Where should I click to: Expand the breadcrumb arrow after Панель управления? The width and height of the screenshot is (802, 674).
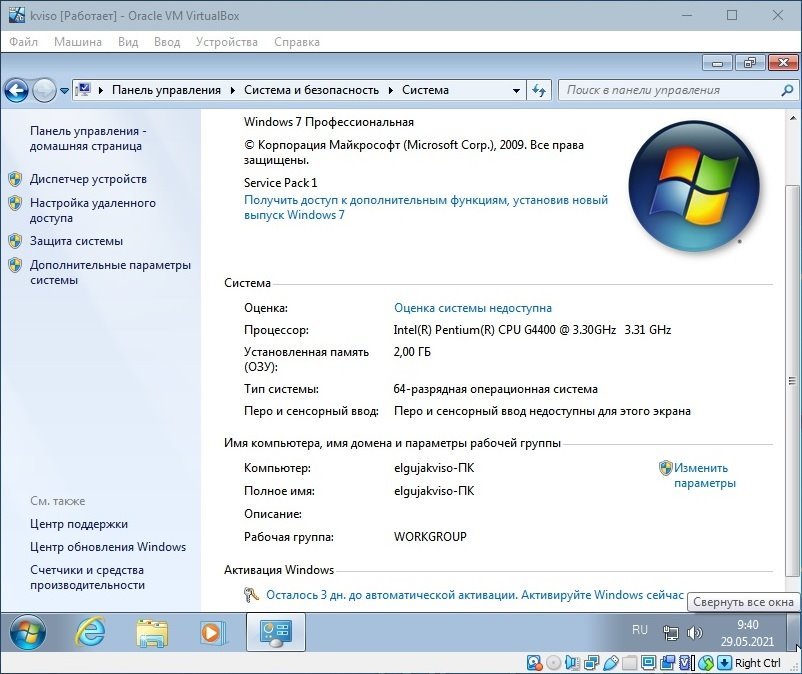pyautogui.click(x=232, y=90)
